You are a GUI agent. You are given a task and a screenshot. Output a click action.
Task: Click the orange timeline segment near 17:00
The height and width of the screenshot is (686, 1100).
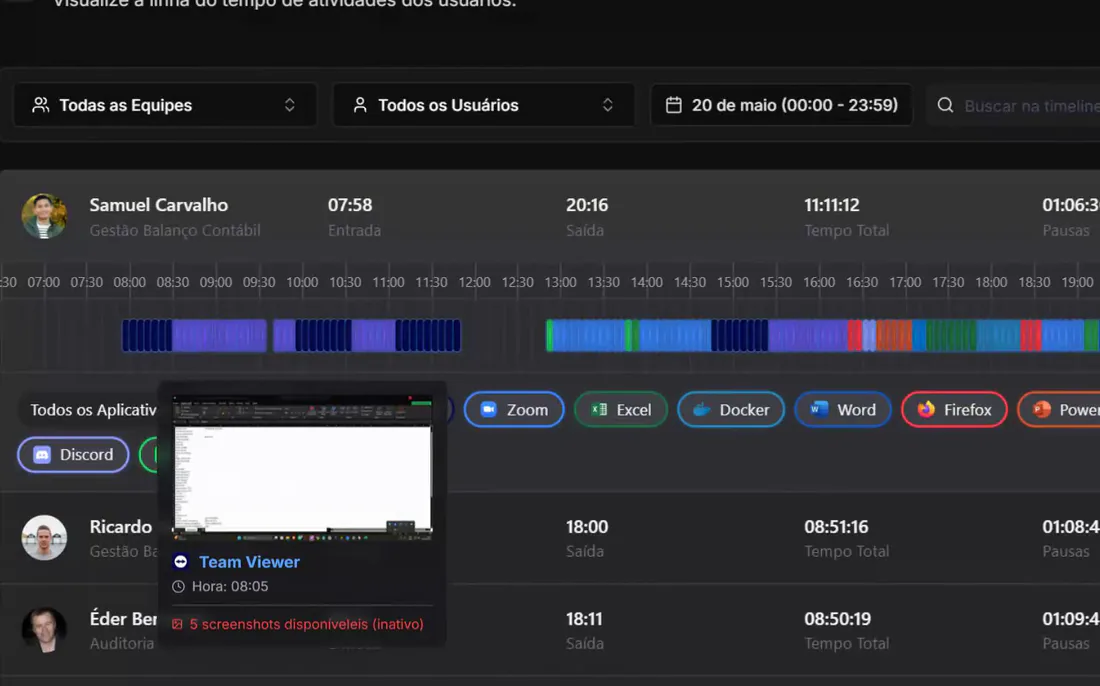[x=894, y=335]
